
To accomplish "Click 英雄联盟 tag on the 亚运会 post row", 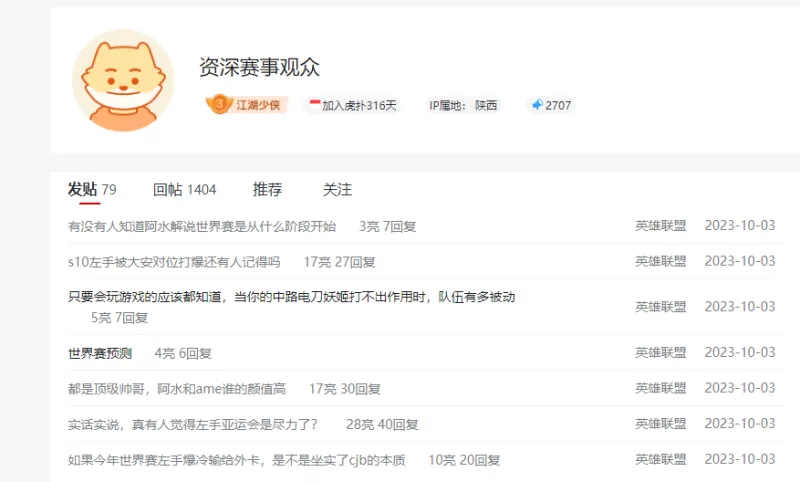I will [661, 424].
